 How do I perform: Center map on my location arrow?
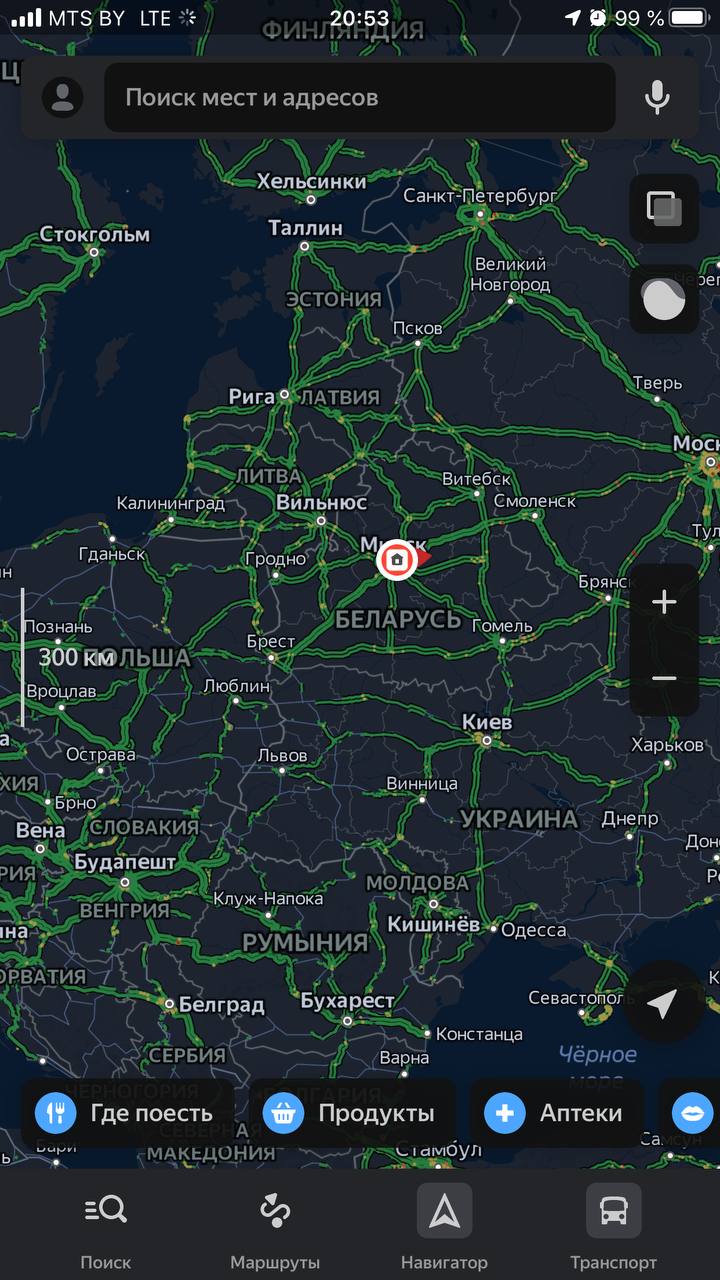point(663,1003)
